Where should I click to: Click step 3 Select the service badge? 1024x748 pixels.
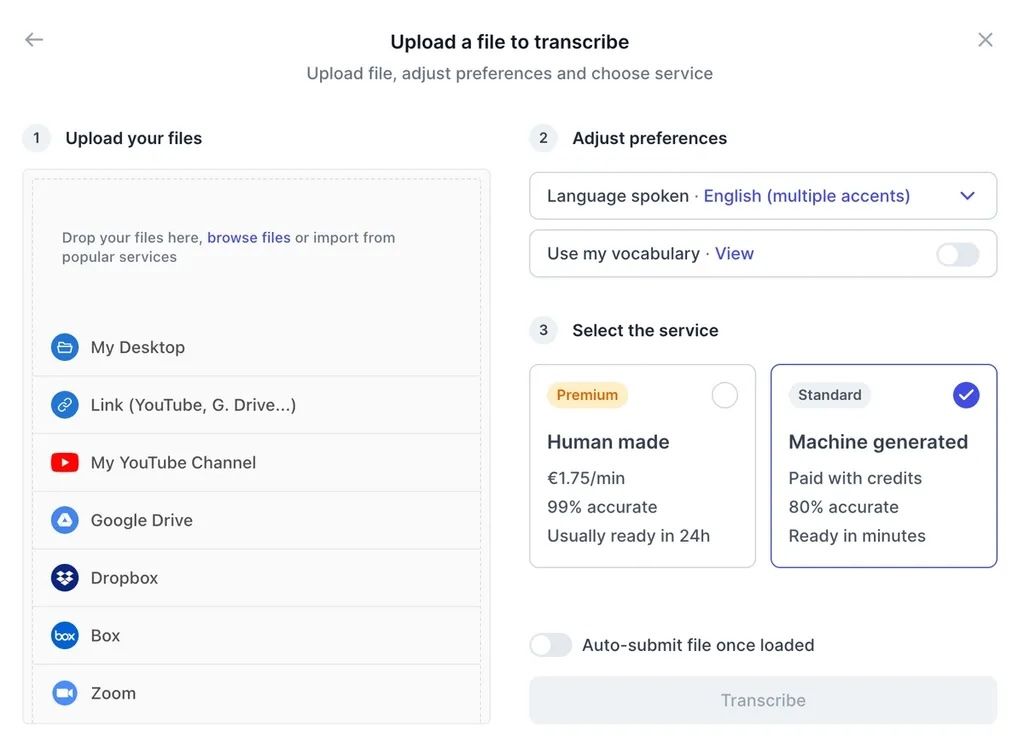(x=543, y=330)
